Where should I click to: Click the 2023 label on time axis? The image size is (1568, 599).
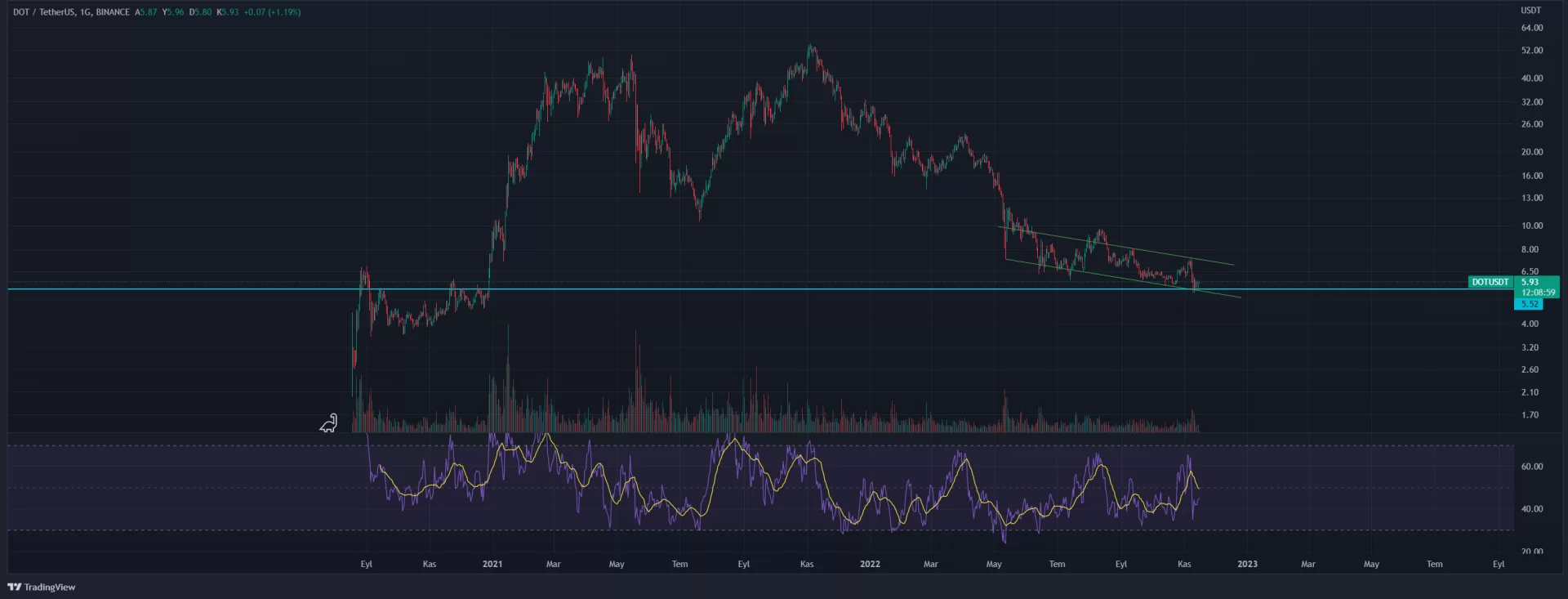click(1247, 564)
